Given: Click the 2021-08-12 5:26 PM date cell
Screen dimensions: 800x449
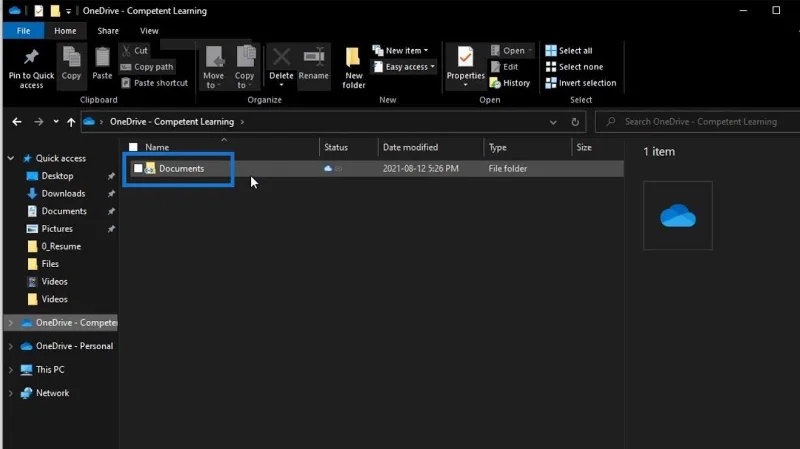Looking at the screenshot, I should [420, 168].
